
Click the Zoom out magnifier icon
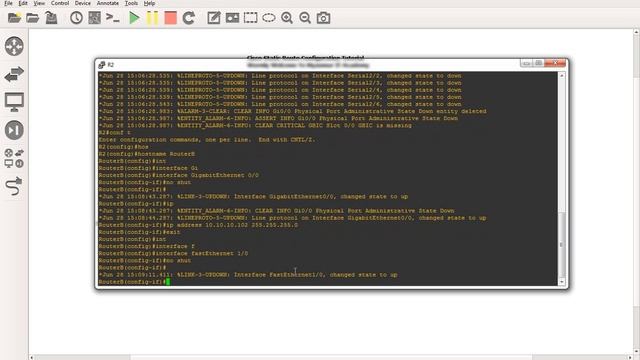click(x=305, y=18)
